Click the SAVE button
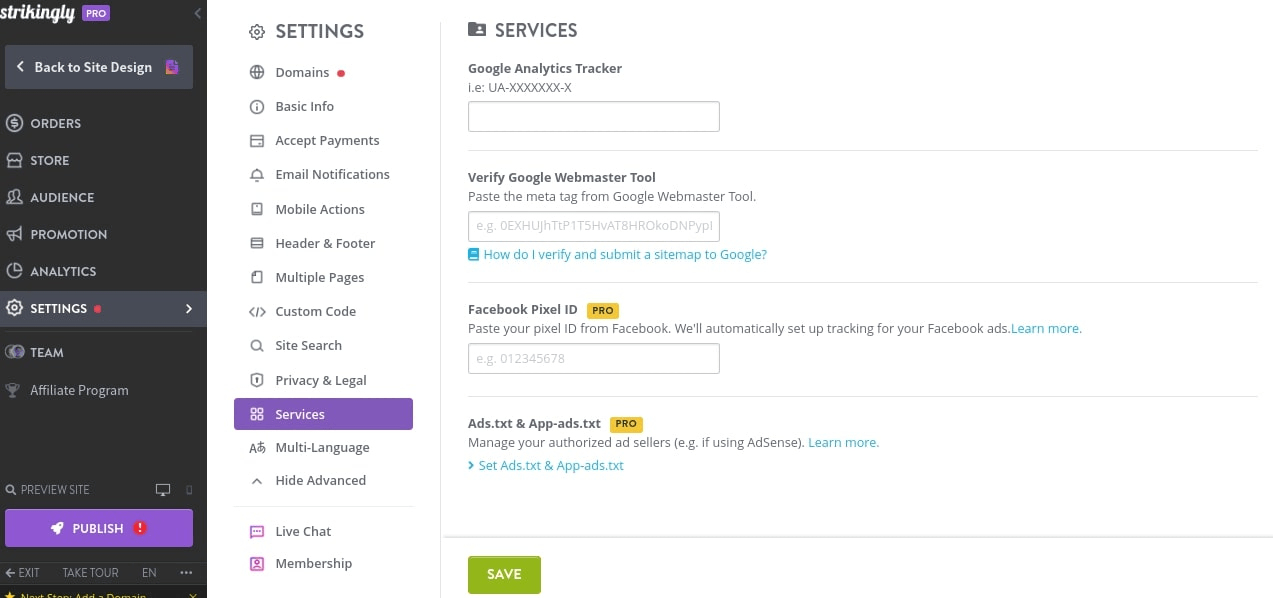The width and height of the screenshot is (1273, 598). pyautogui.click(x=504, y=574)
